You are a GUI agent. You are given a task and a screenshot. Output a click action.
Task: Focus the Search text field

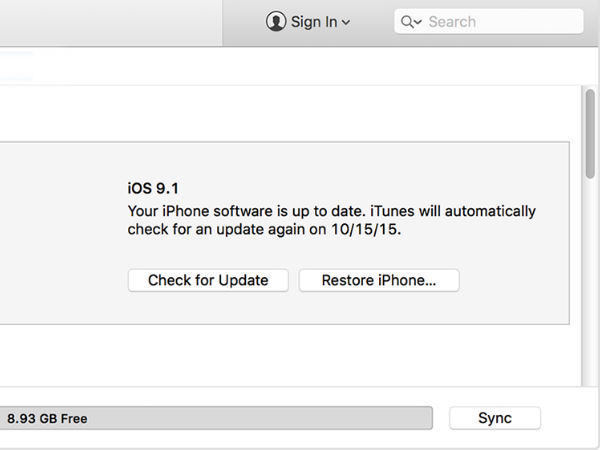tap(500, 22)
